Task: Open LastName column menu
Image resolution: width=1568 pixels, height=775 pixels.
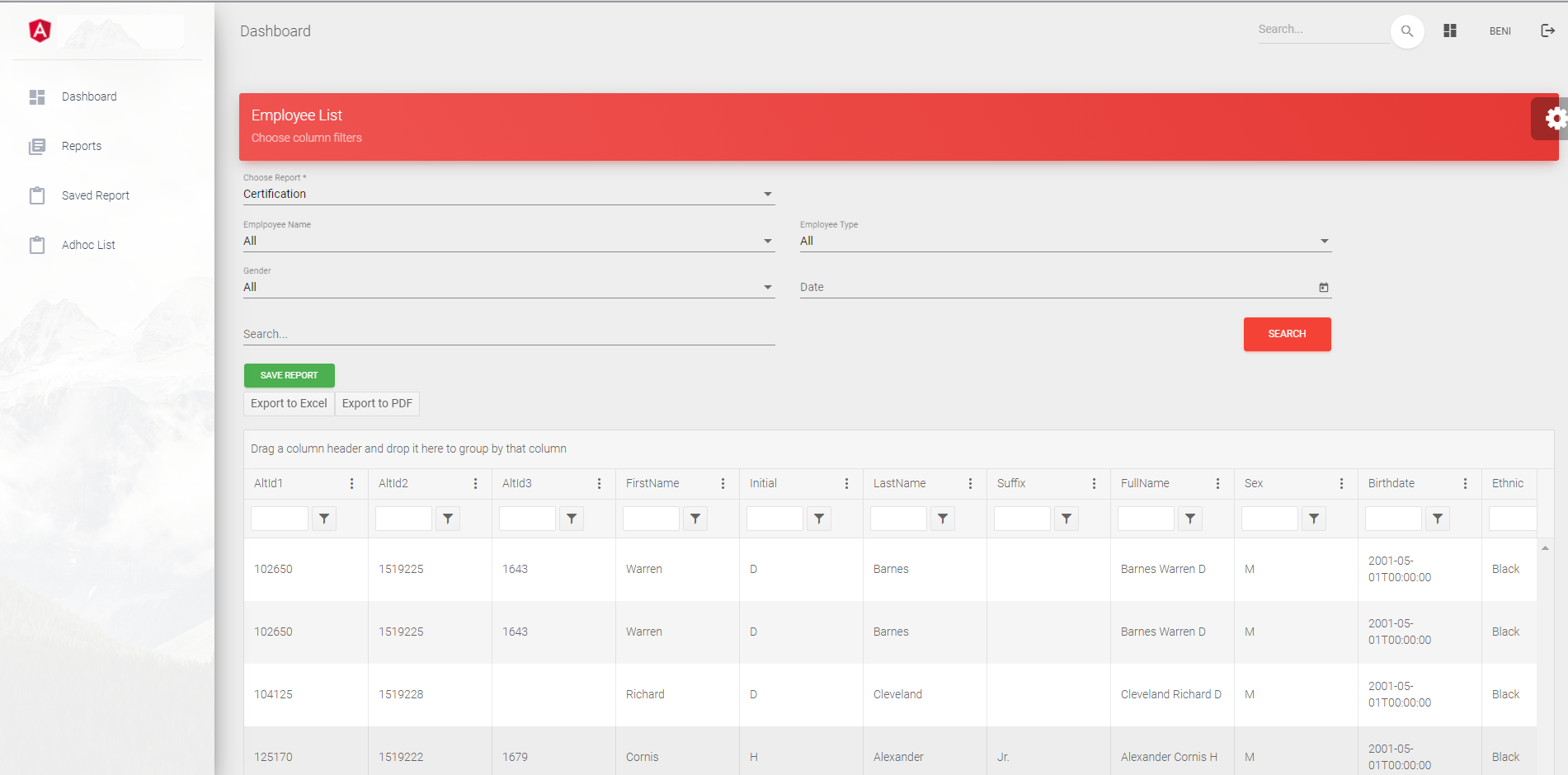Action: coord(970,484)
